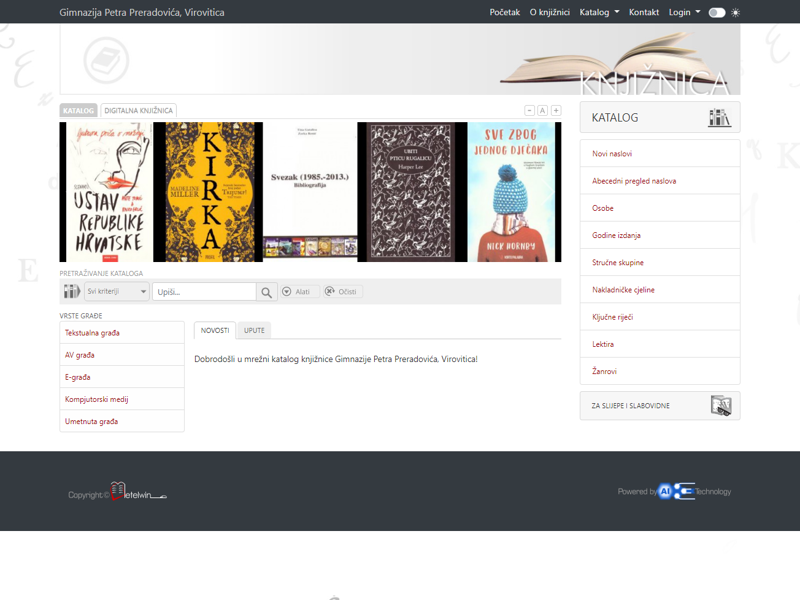Image resolution: width=800 pixels, height=600 pixels.
Task: Open Abecedni pregled naslova
Action: coord(660,181)
